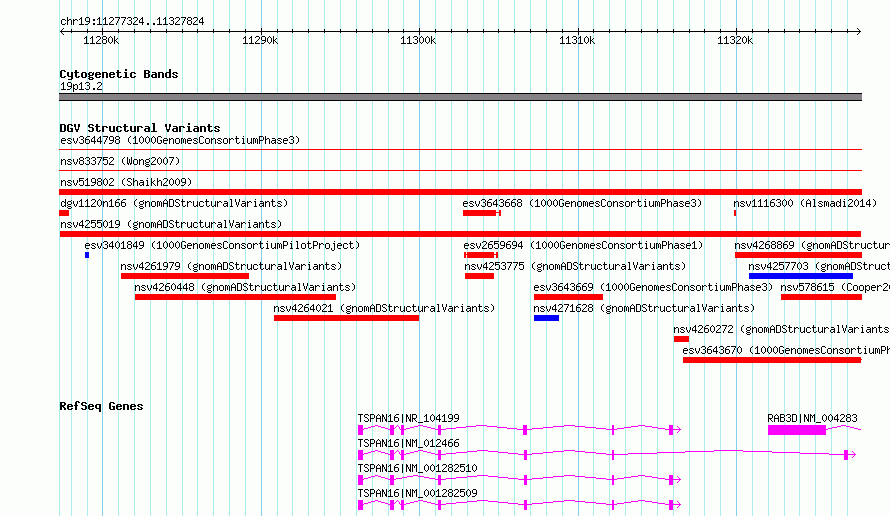This screenshot has width=890, height=516.
Task: Open variant nsv4255019 label
Action: coord(171,224)
